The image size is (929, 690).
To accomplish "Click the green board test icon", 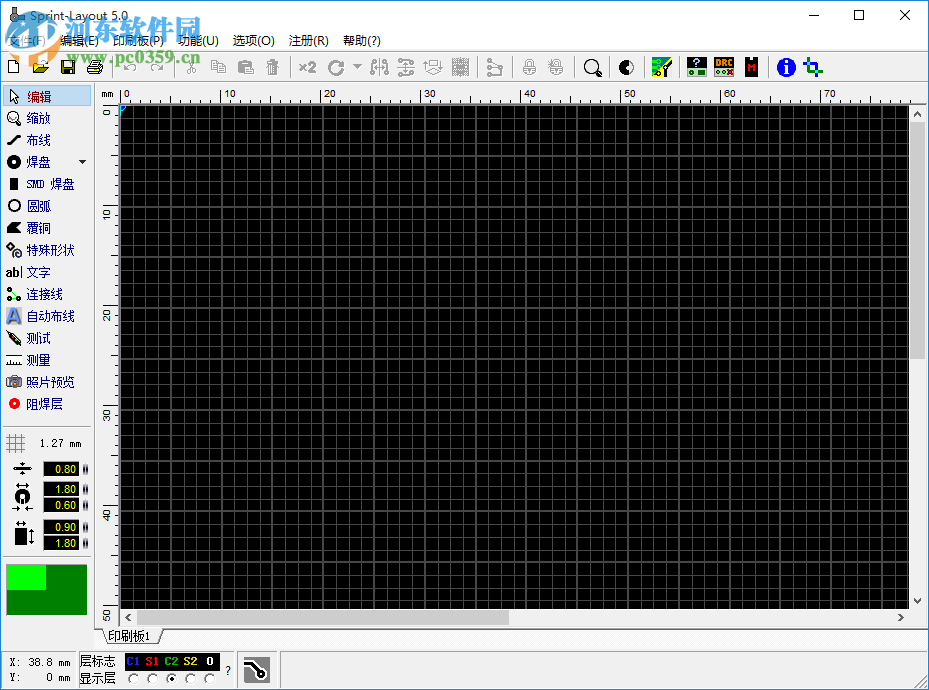I will click(x=662, y=67).
